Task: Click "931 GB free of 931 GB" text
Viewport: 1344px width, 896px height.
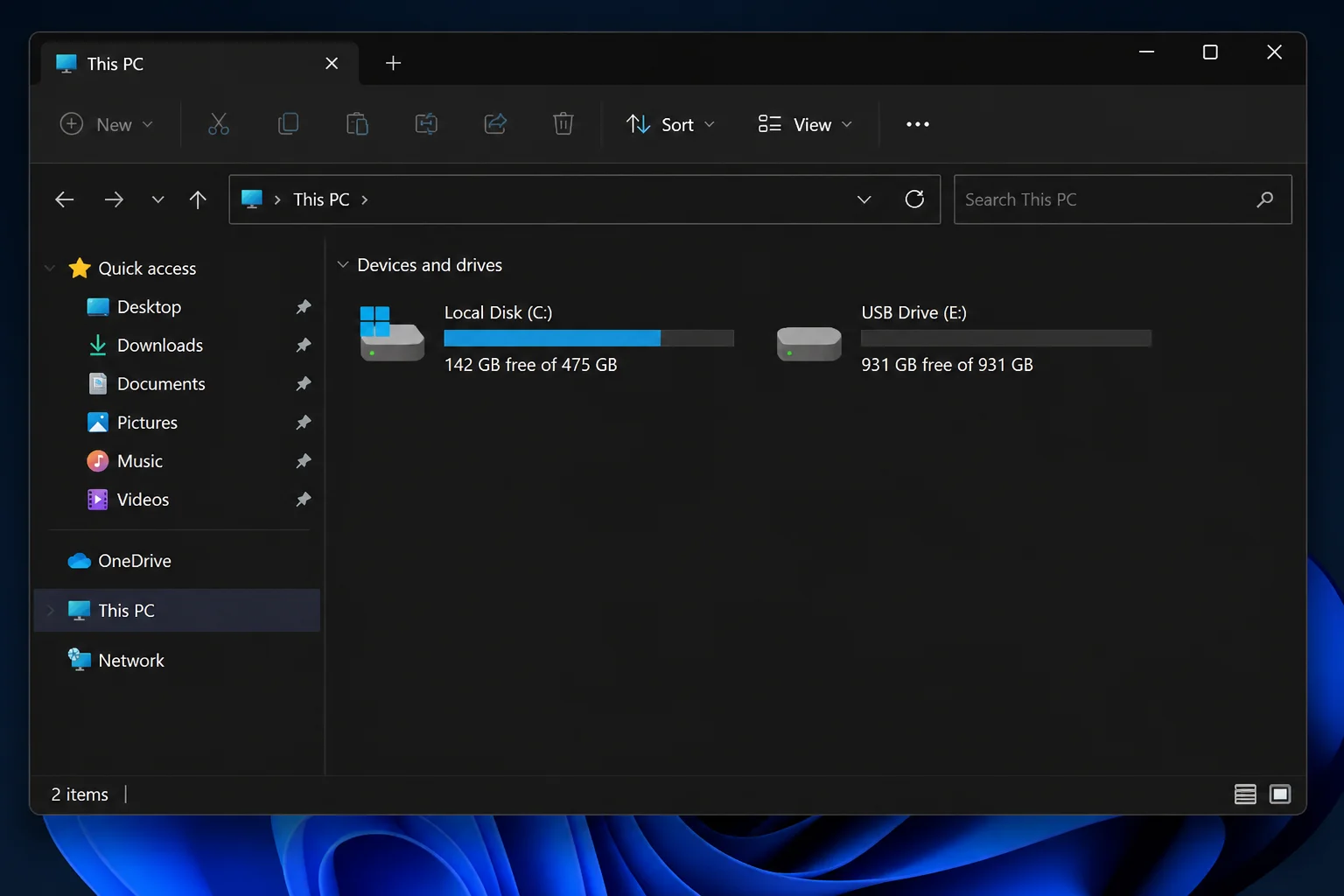Action: tap(947, 365)
